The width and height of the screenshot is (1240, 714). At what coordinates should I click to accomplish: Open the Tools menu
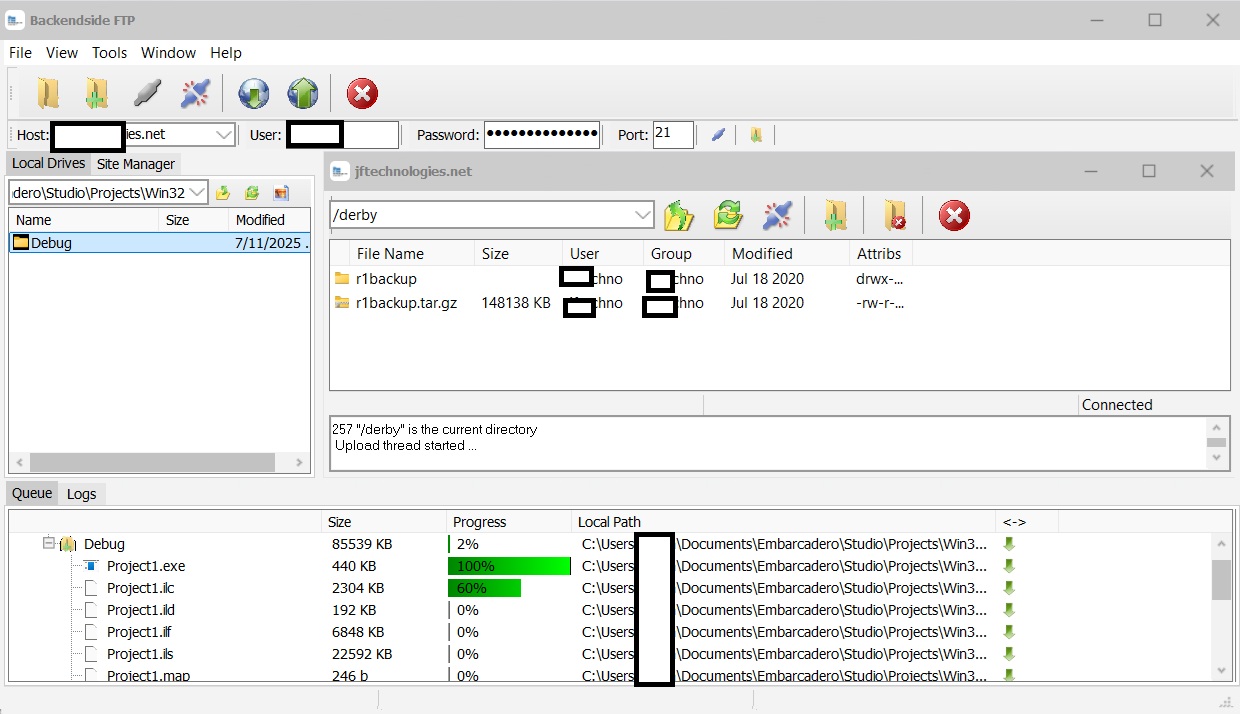click(109, 52)
